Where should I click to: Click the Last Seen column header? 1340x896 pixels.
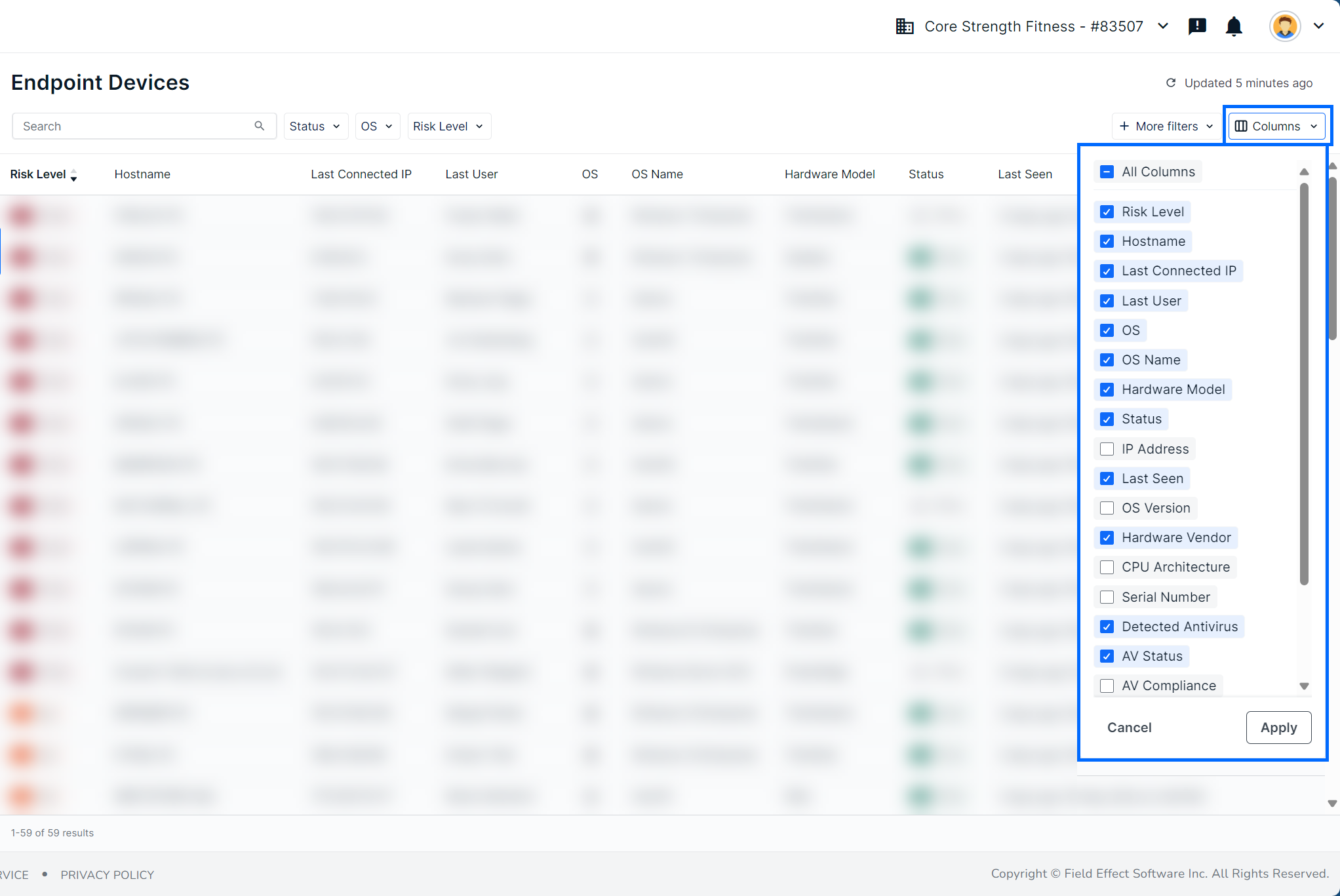point(1025,174)
